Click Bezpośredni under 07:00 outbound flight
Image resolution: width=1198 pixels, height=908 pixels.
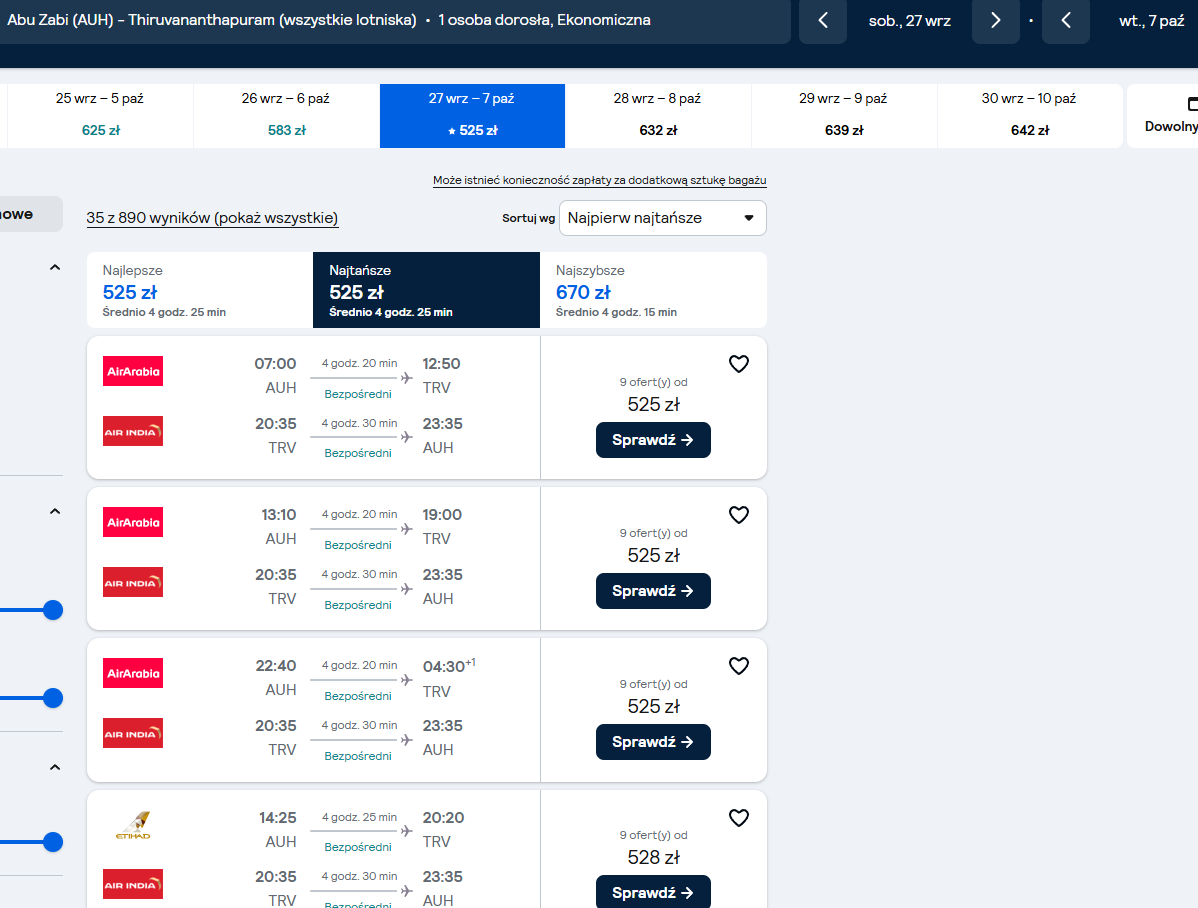(358, 394)
